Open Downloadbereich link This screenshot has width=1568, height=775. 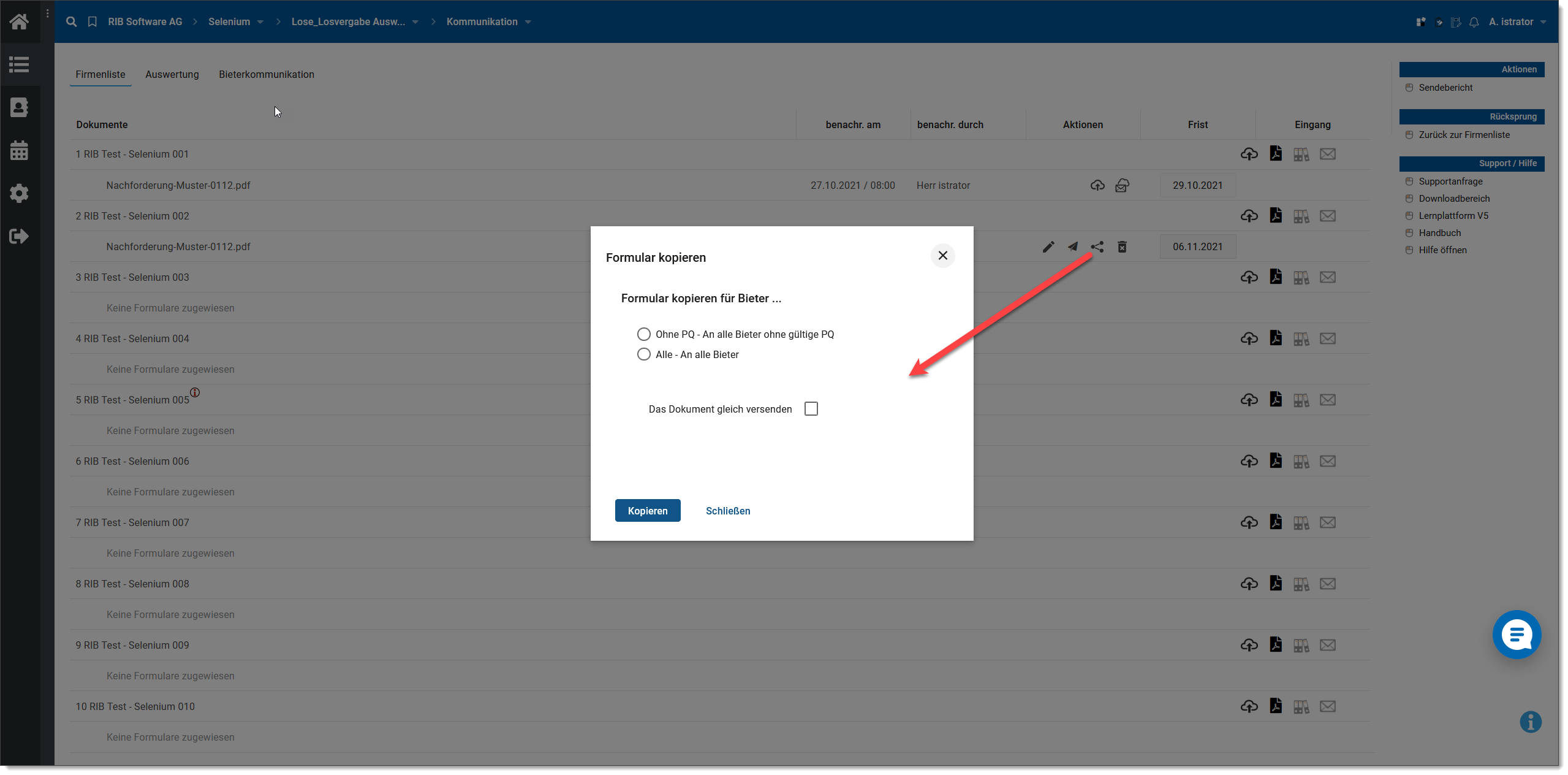click(1454, 199)
